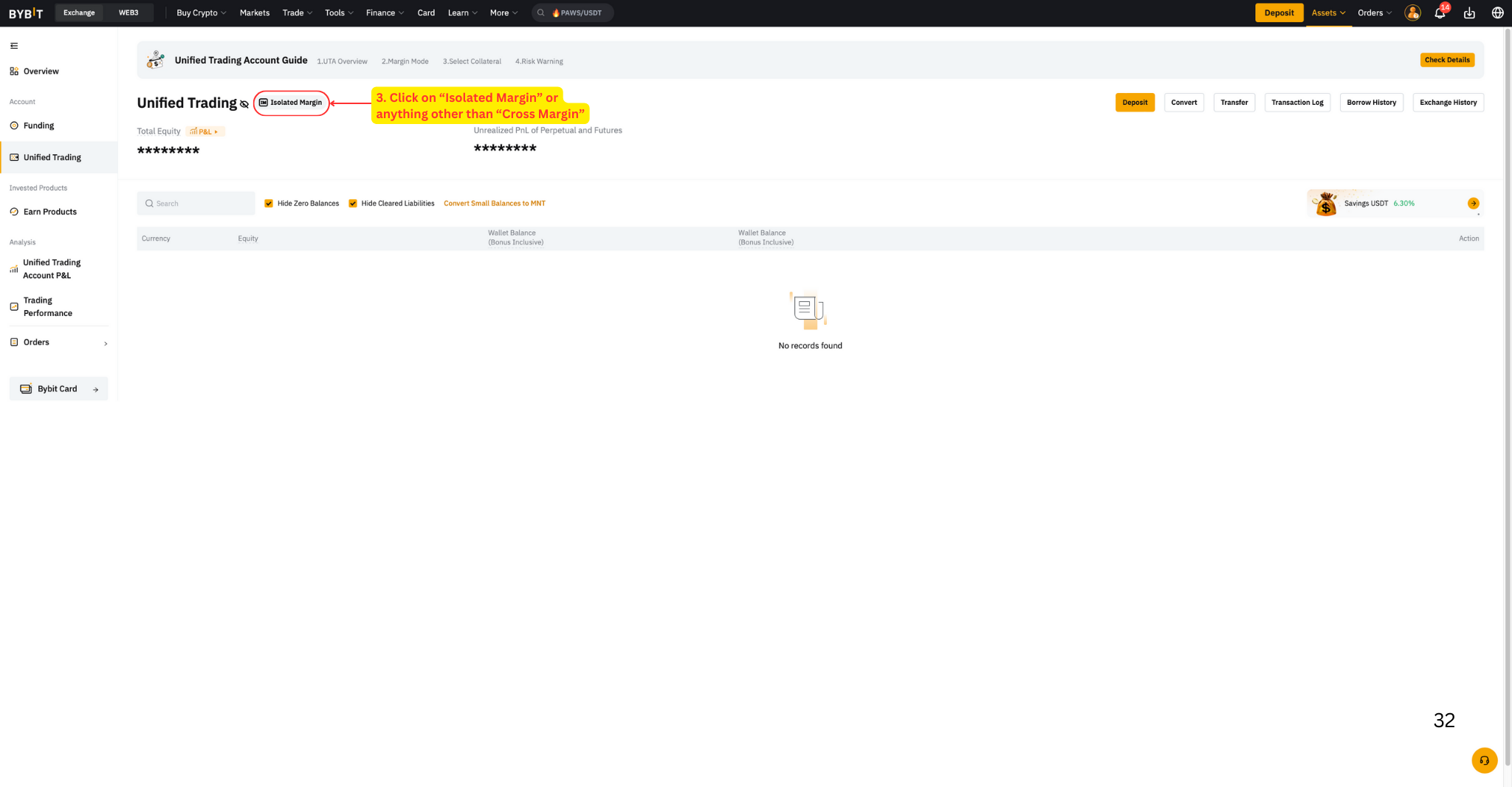Toggle Hide Cleared Liabilities checkbox
This screenshot has height=787, width=1512.
353,203
